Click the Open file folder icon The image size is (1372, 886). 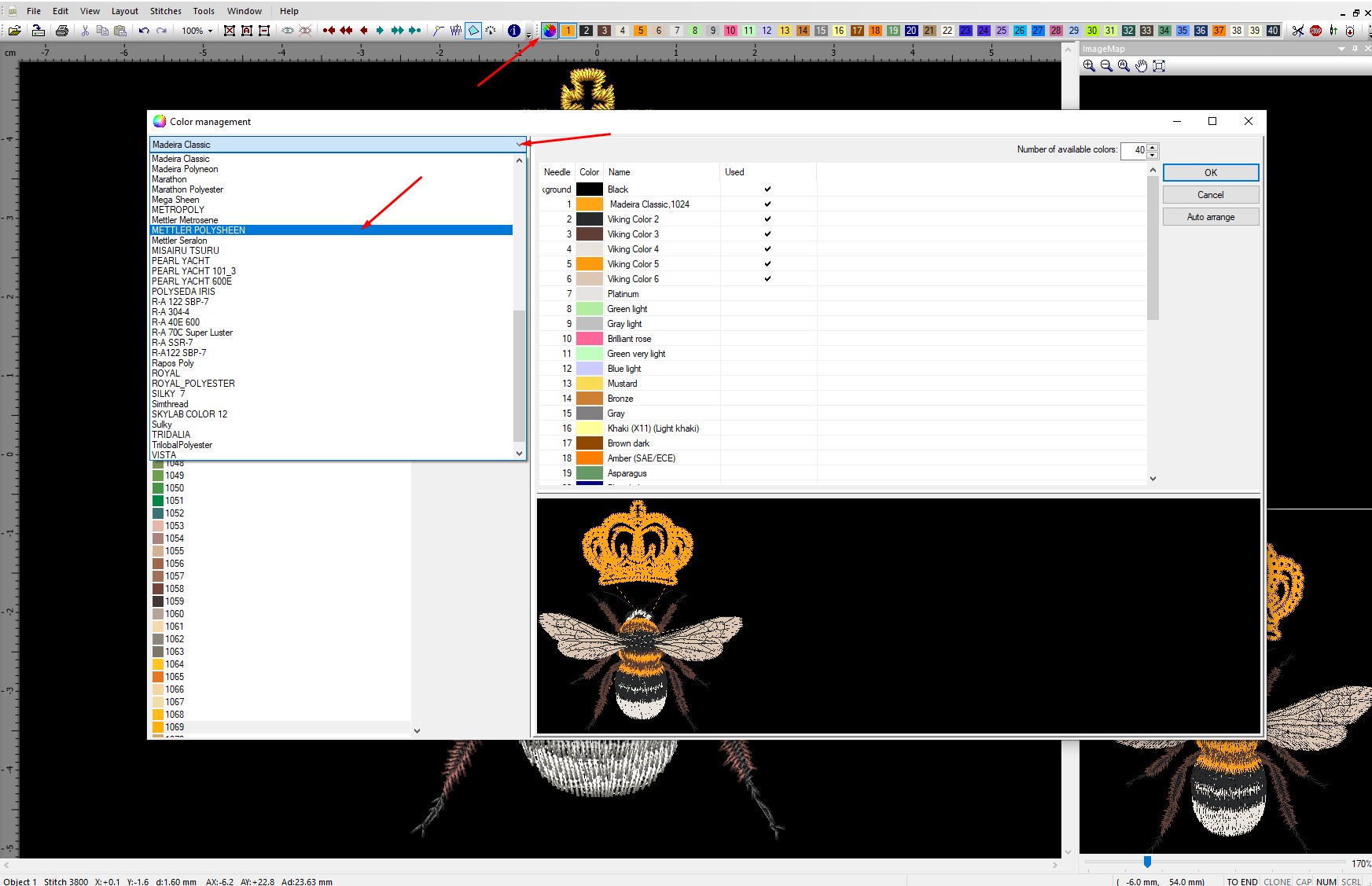14,31
